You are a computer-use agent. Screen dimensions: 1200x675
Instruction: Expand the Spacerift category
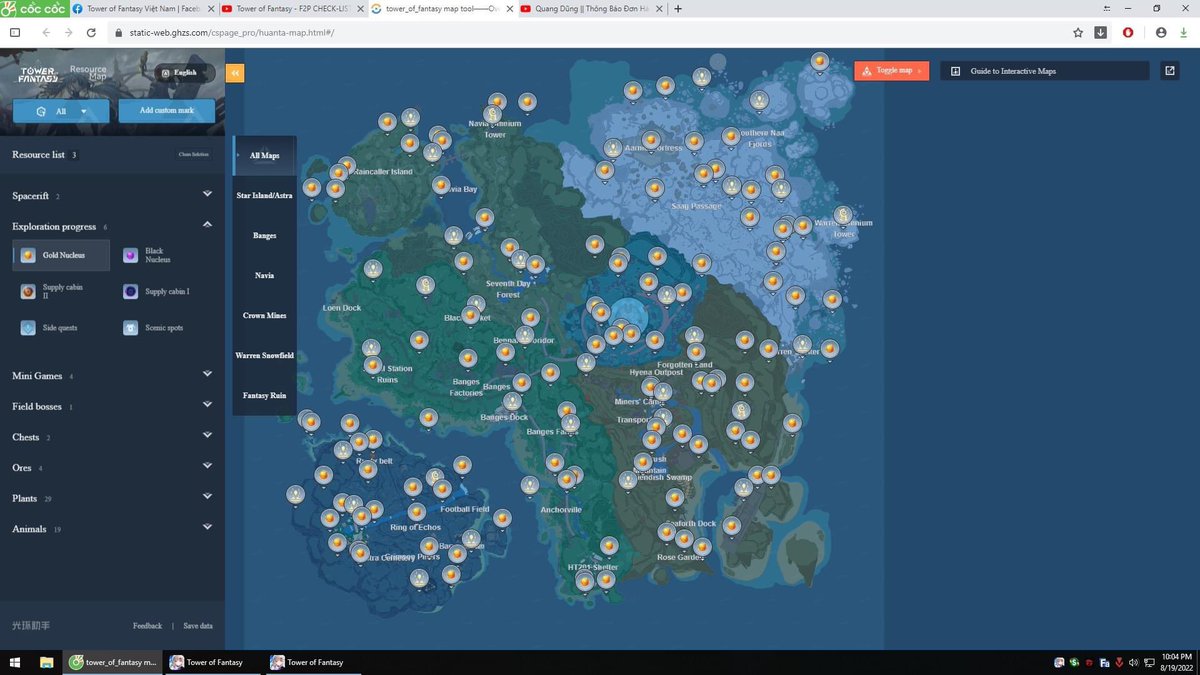[x=207, y=195]
